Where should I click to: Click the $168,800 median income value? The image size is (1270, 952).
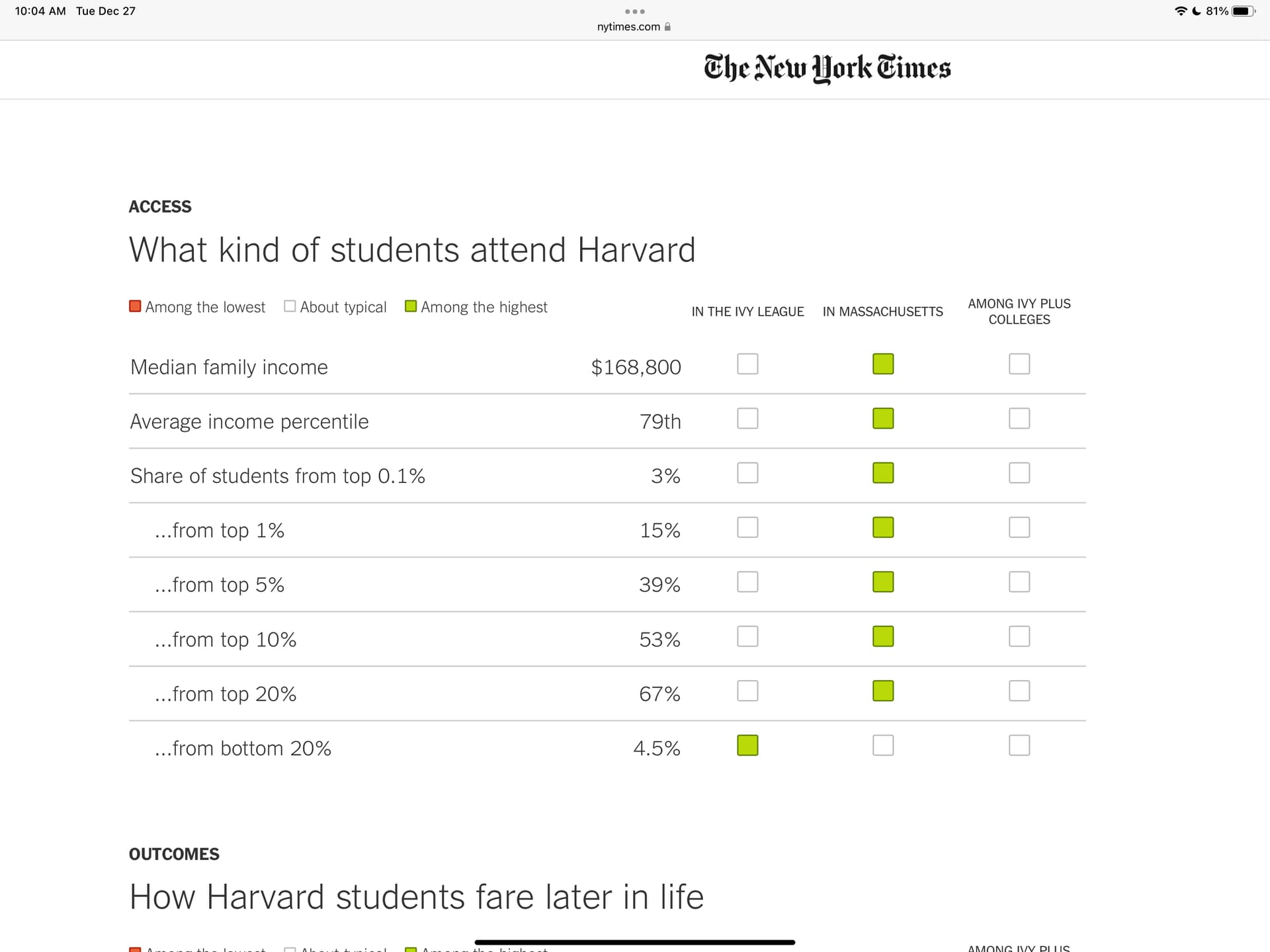point(636,367)
